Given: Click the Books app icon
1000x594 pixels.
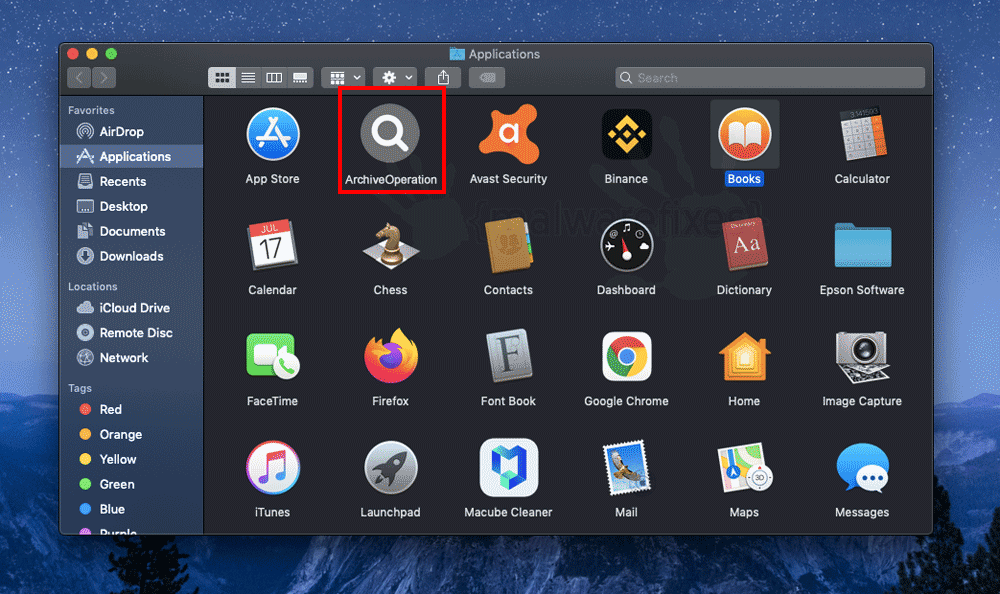Looking at the screenshot, I should click(x=744, y=134).
